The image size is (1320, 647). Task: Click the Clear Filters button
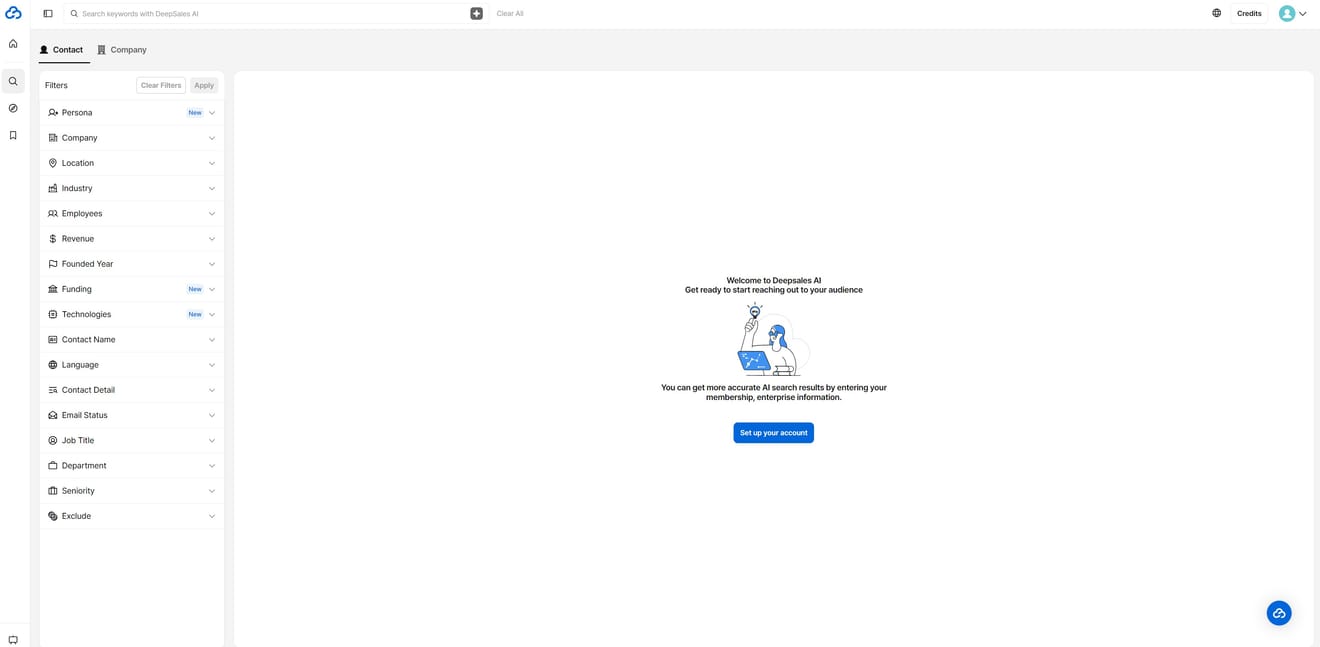161,86
